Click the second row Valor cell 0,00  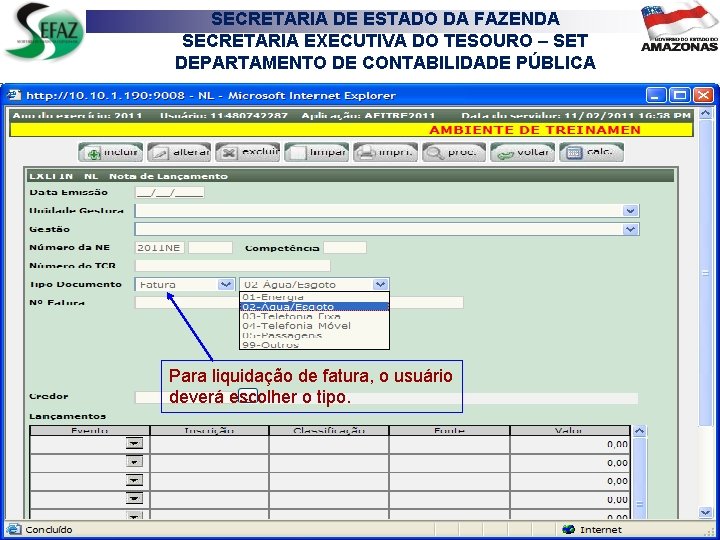coord(569,463)
